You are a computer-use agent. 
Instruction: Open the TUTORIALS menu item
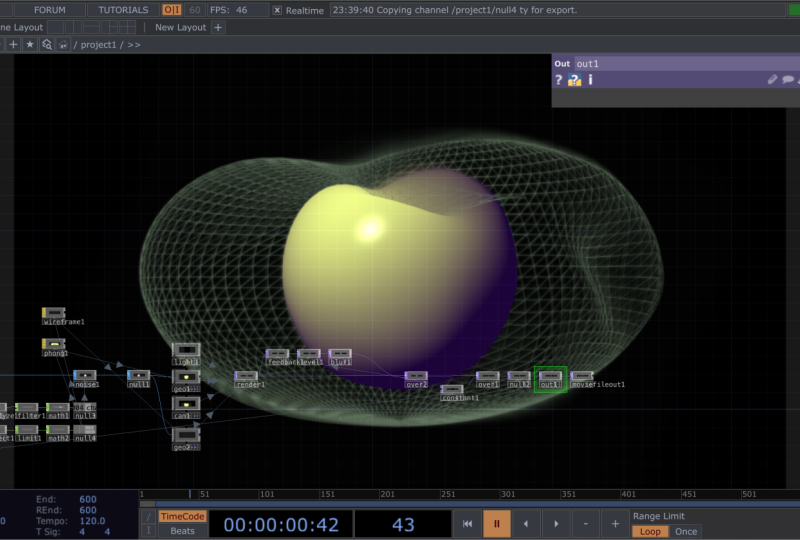click(123, 10)
